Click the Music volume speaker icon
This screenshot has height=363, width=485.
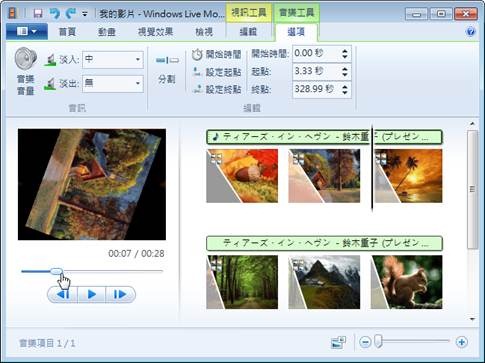(x=25, y=59)
